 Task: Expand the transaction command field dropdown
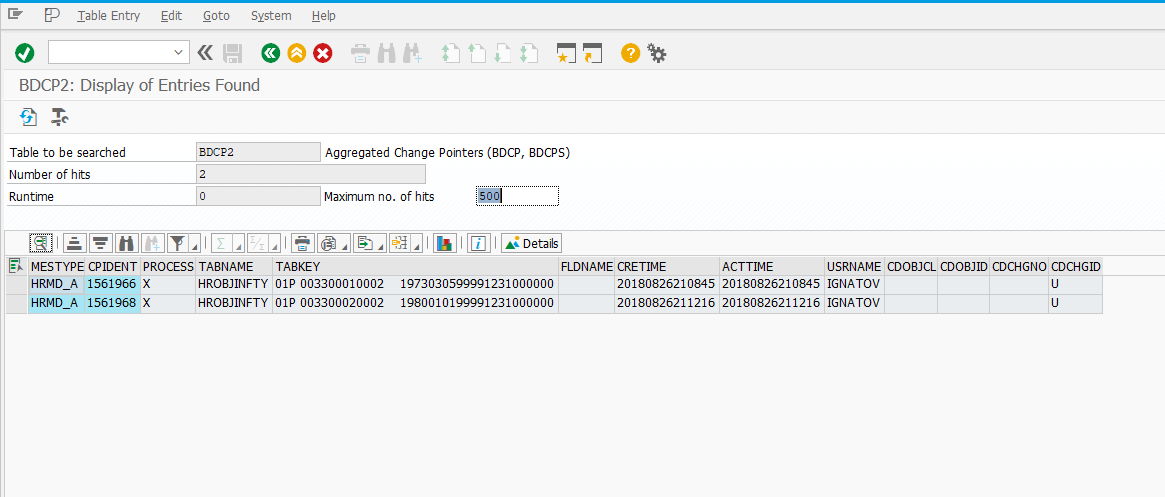[x=180, y=53]
